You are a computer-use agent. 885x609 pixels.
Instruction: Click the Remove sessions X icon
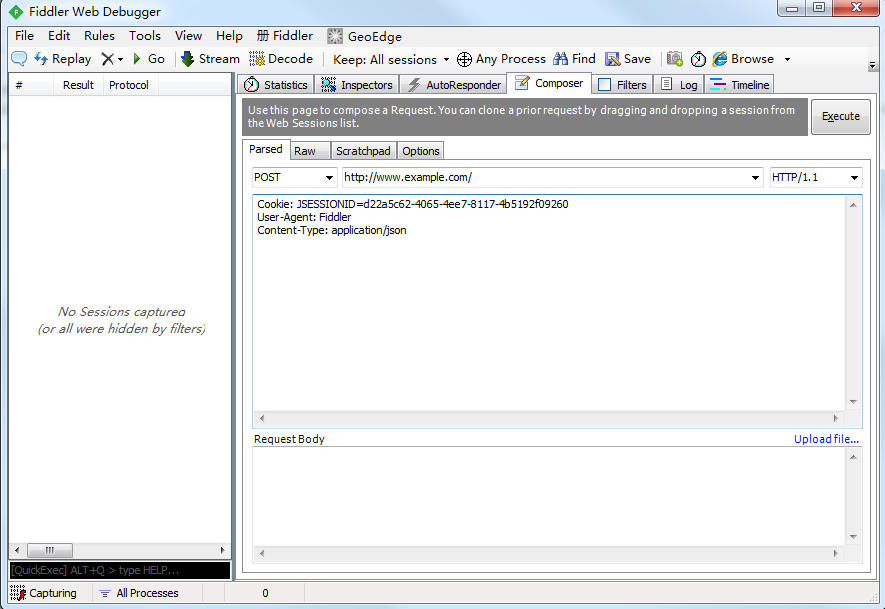[107, 59]
